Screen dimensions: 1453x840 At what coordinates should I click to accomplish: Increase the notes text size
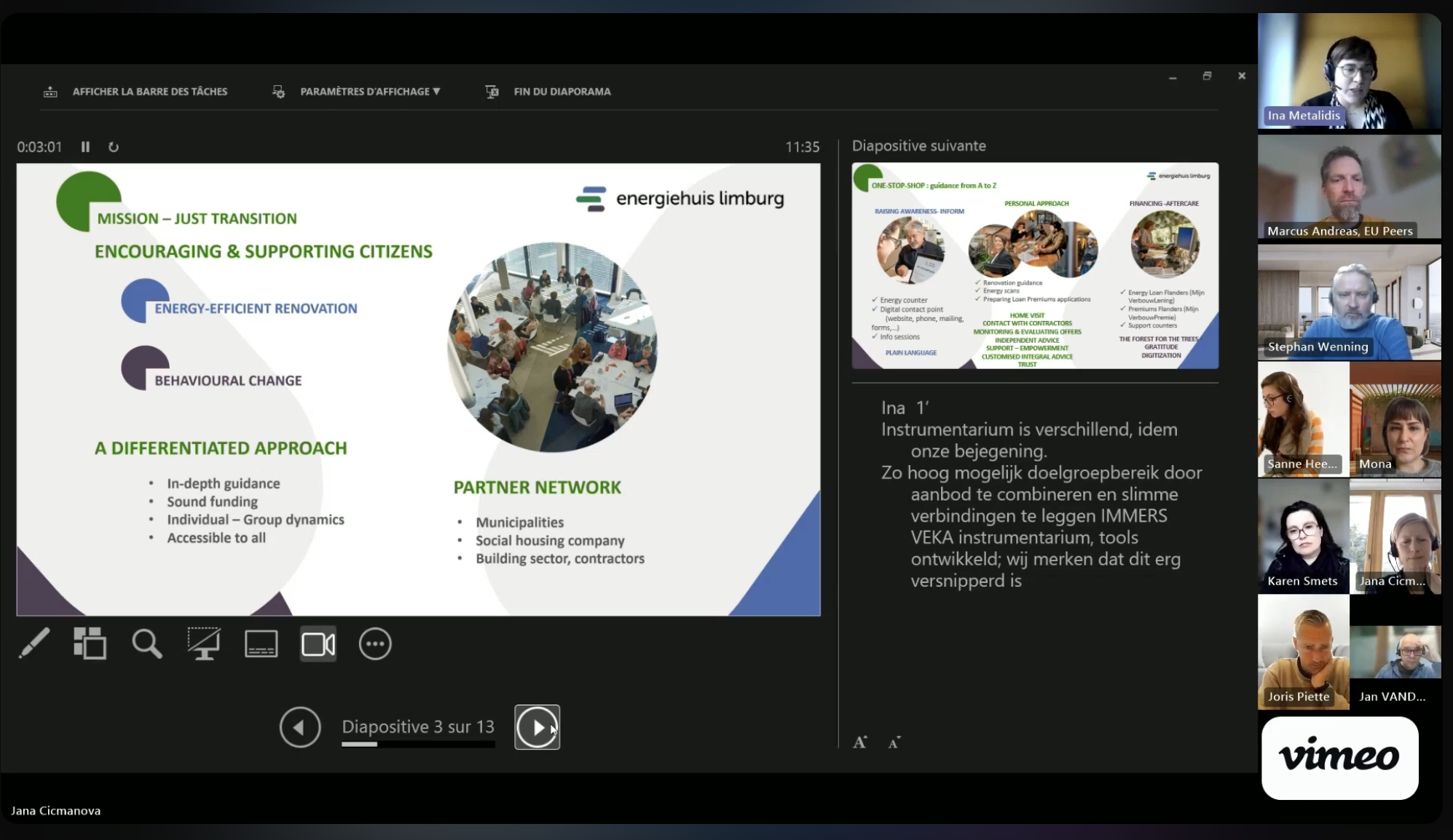[x=860, y=742]
